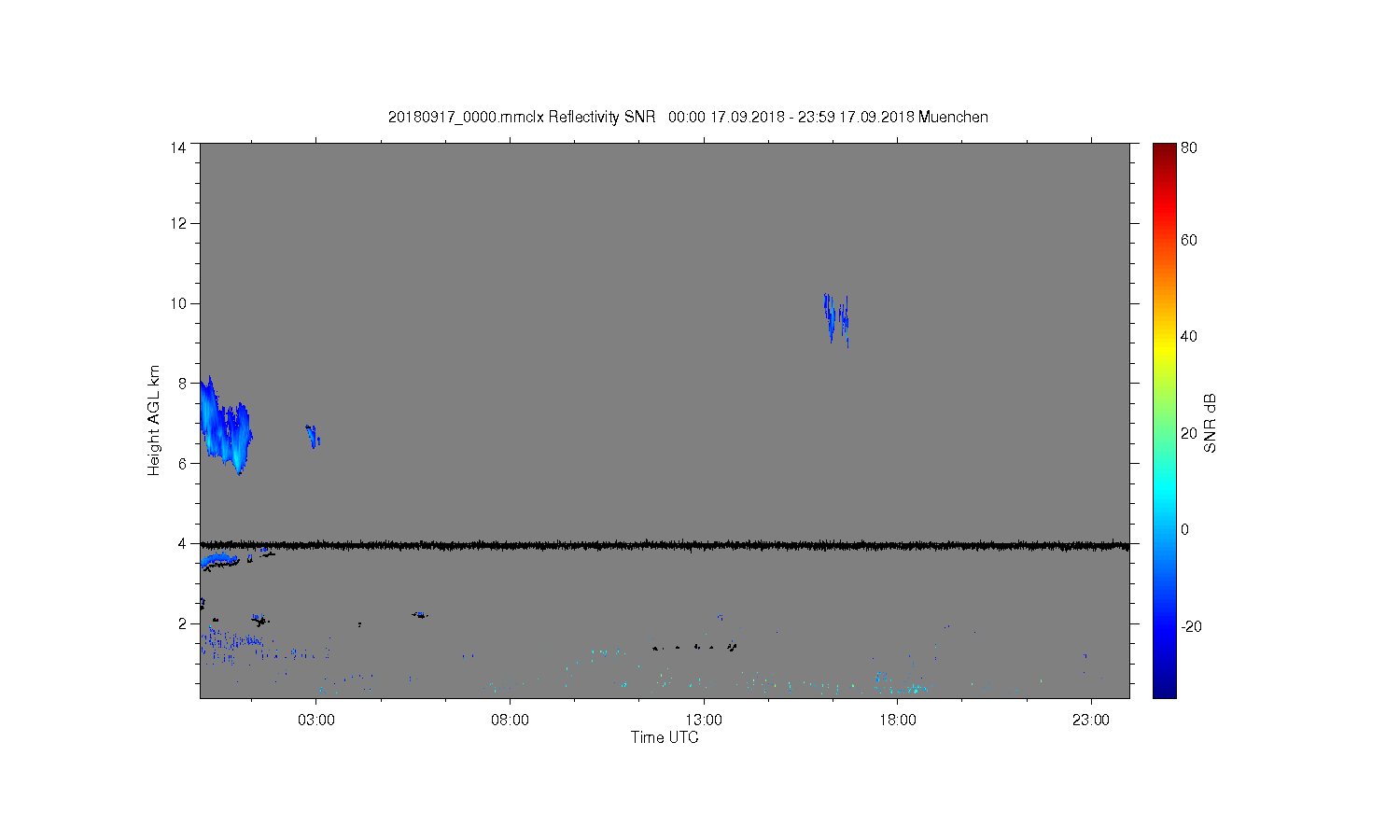The width and height of the screenshot is (1400, 840).
Task: Click the small blue echo near 03:00
Action: coord(313,436)
